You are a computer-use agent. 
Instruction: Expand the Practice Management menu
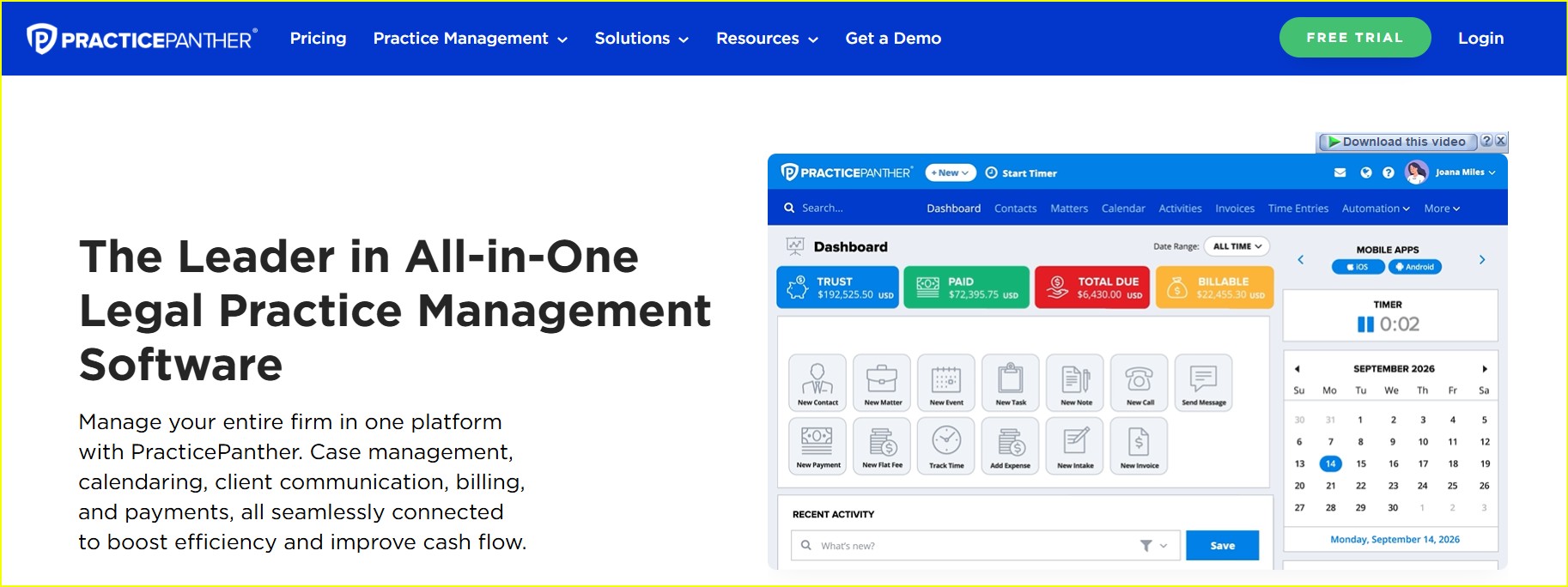point(471,39)
